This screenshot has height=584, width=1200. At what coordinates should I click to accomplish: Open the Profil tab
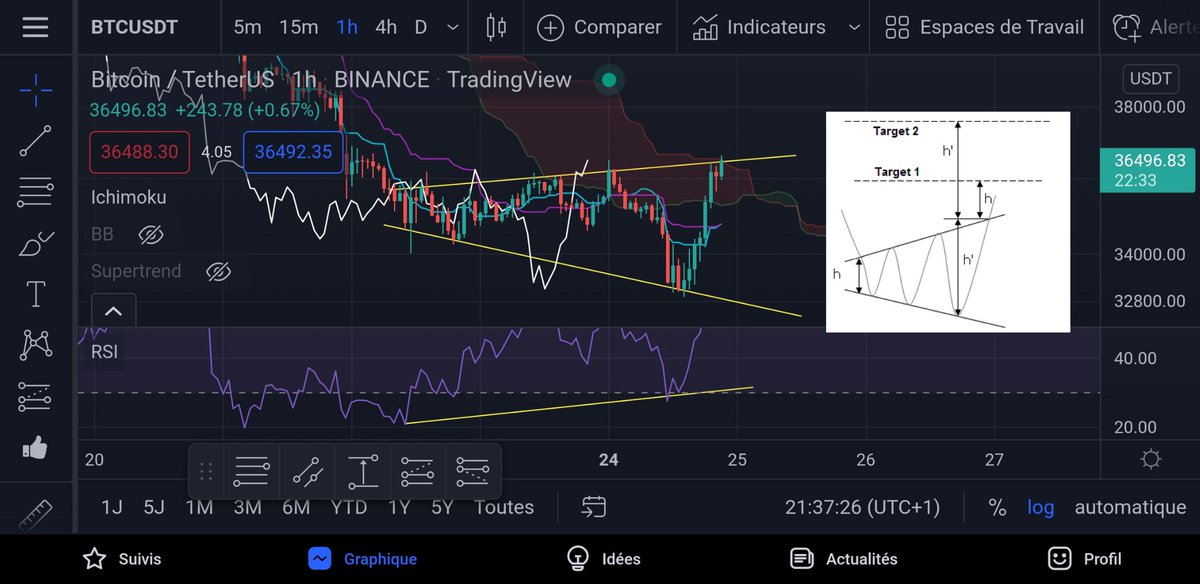(x=1084, y=559)
